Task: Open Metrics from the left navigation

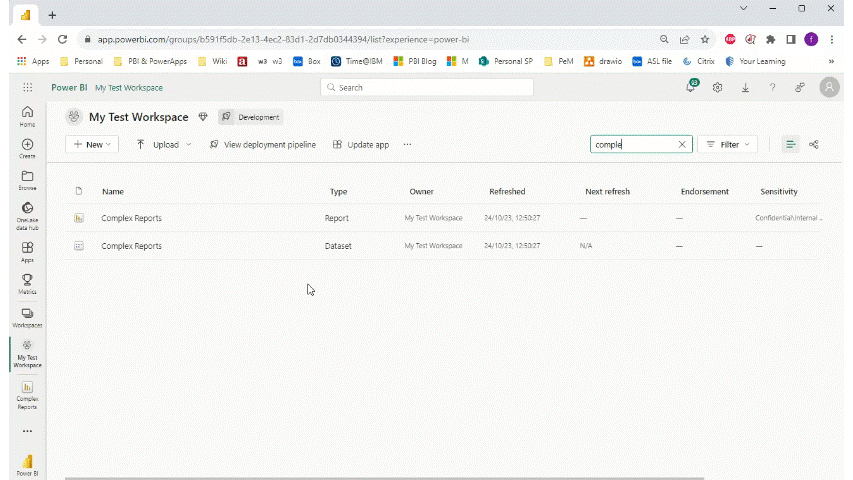Action: coord(27,283)
